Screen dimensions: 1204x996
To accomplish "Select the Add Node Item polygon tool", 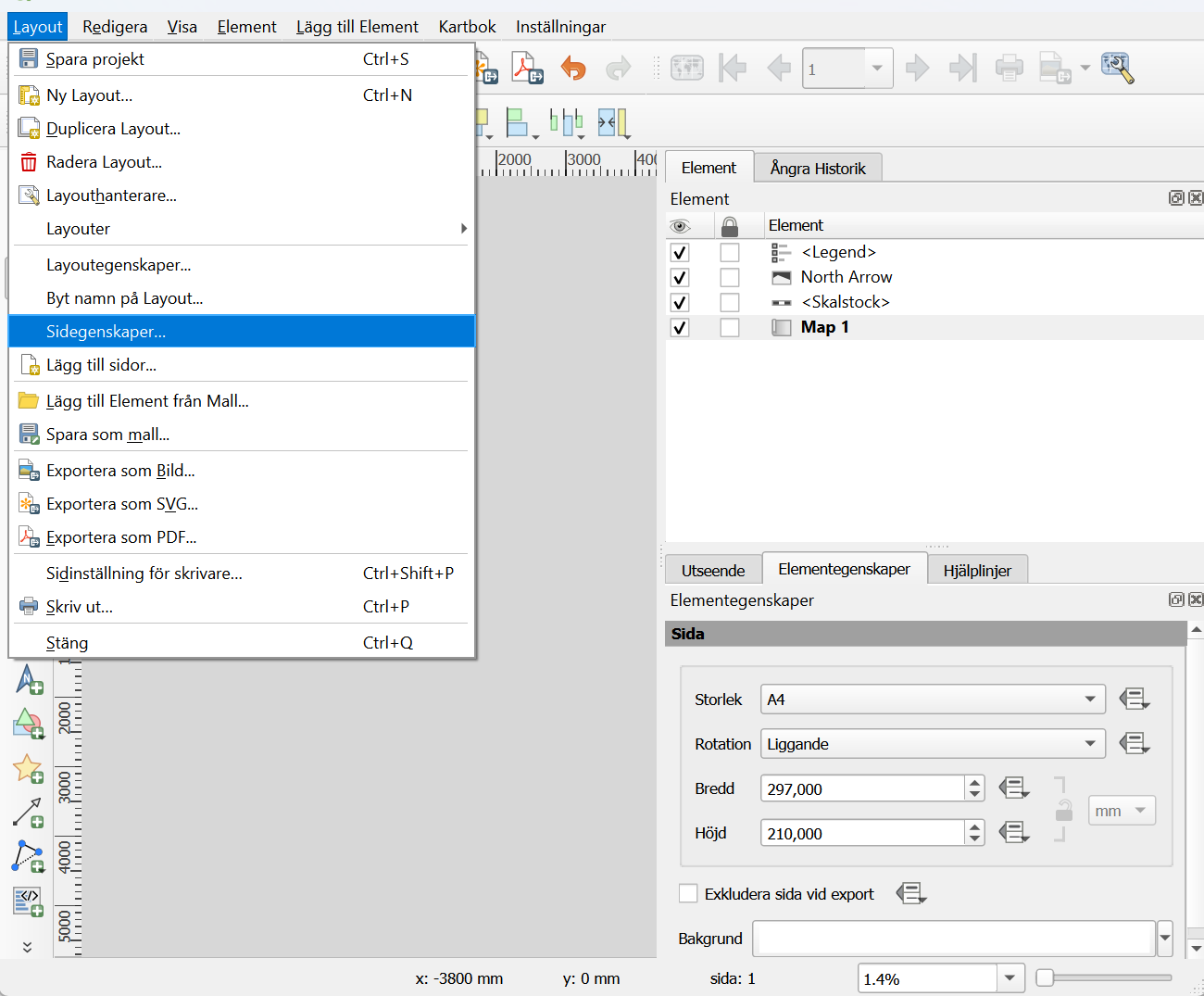I will coord(28,857).
